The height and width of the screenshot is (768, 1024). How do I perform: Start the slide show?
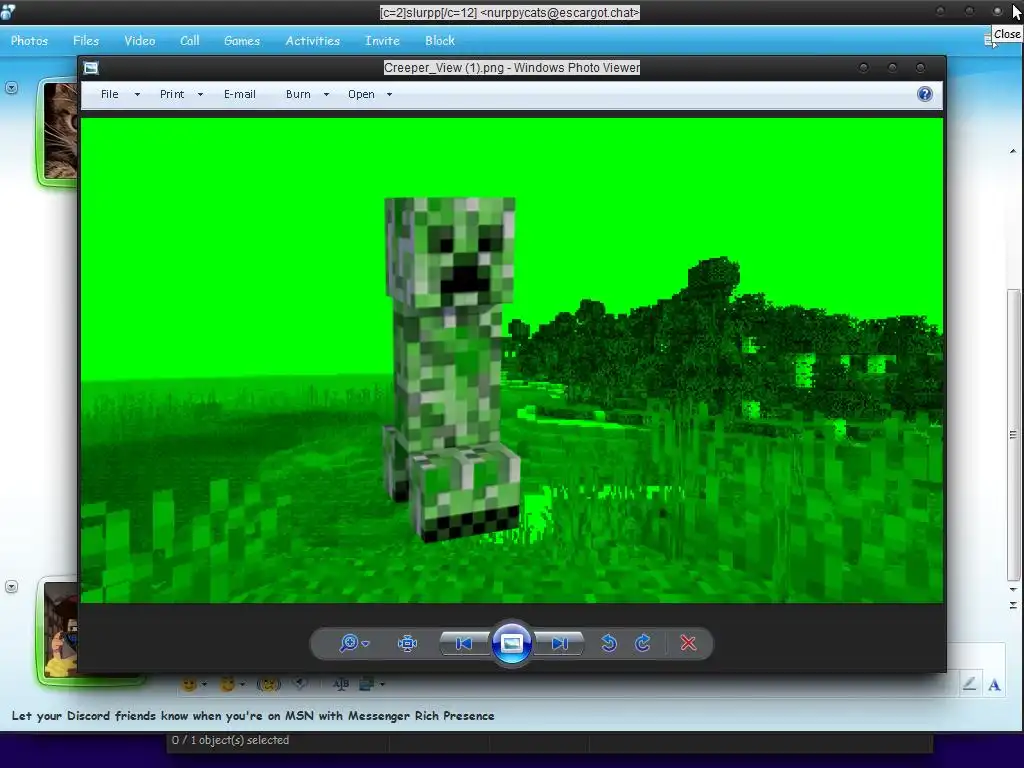(x=511, y=643)
